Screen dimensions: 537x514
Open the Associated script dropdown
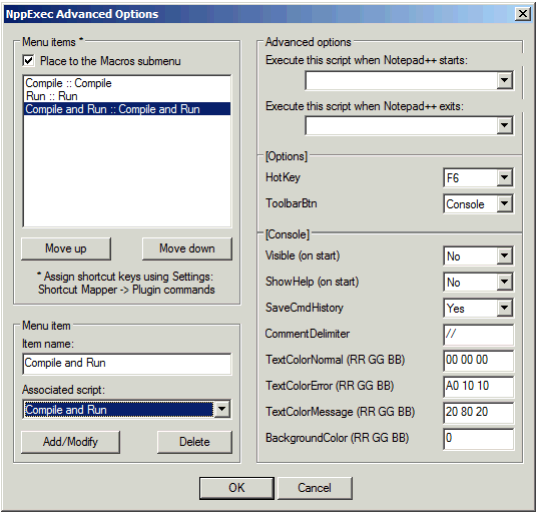(222, 409)
